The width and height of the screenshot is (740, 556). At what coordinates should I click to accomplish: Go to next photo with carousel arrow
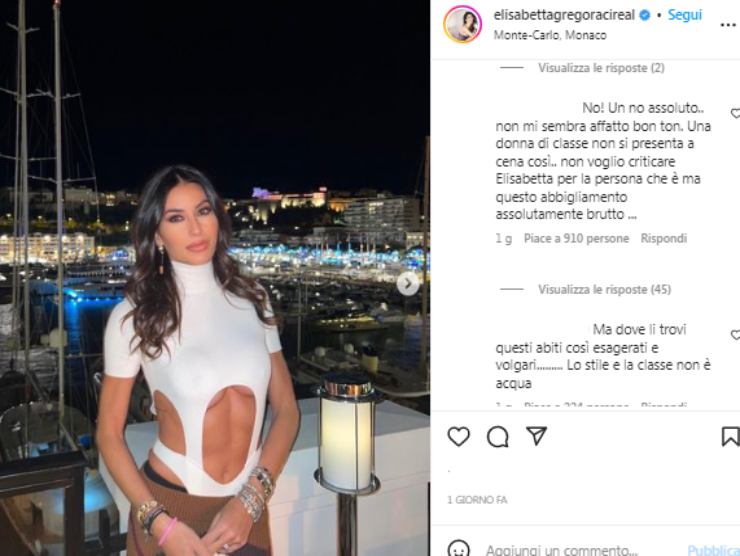pyautogui.click(x=408, y=284)
